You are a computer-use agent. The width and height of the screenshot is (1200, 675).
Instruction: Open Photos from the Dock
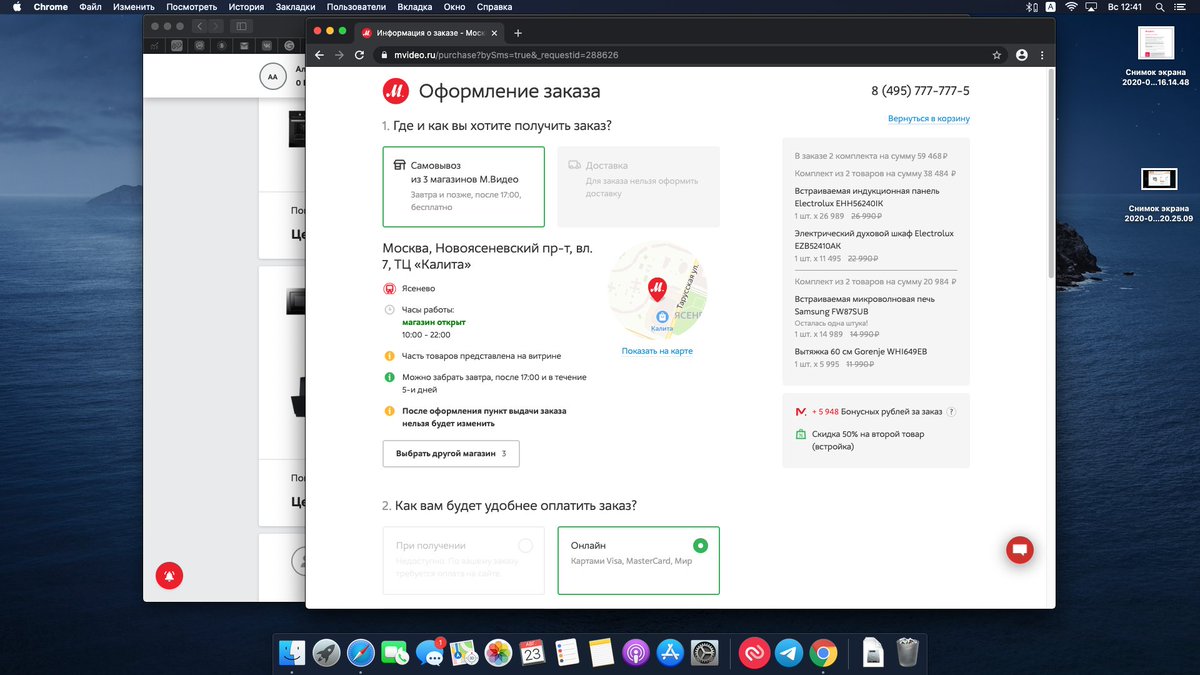pos(498,653)
